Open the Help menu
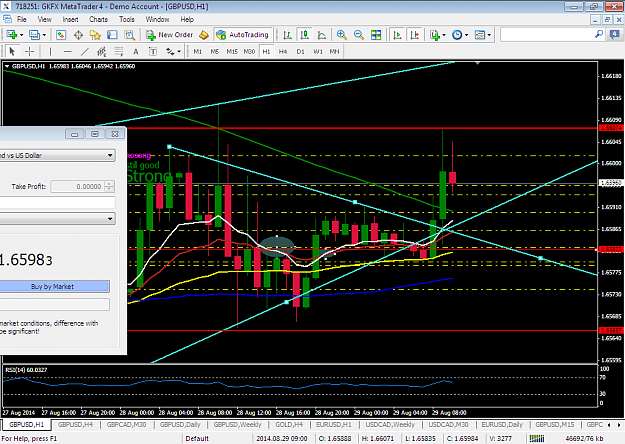This screenshot has height=444, width=625. coord(187,19)
